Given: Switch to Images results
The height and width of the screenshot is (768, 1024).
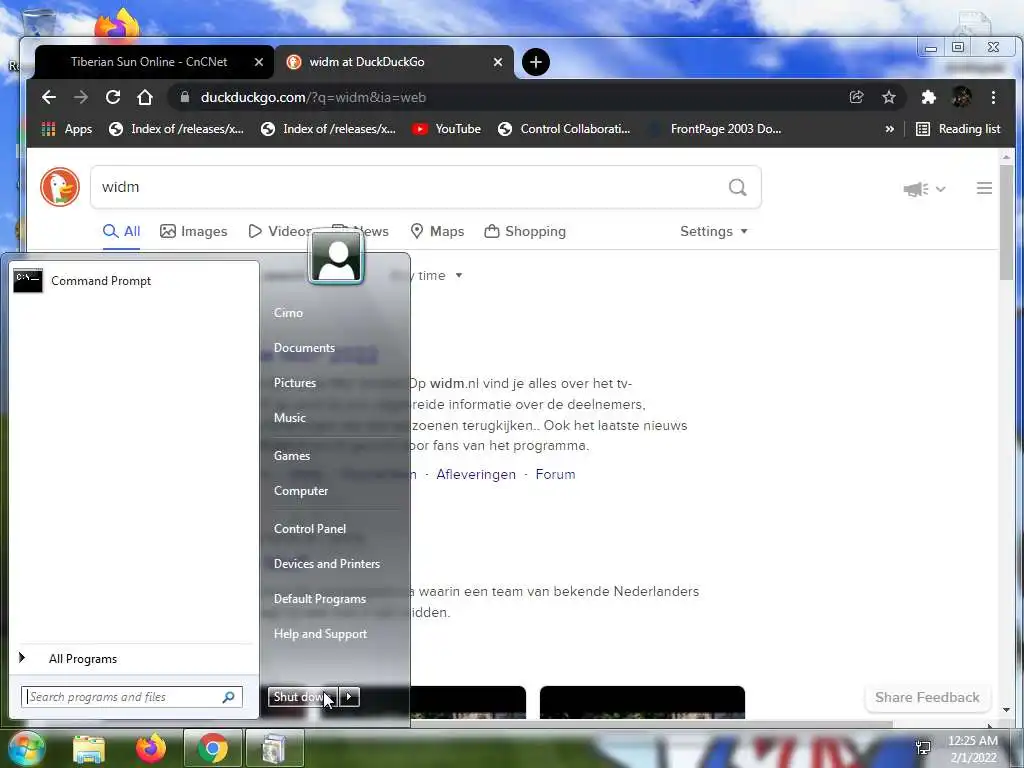Looking at the screenshot, I should (193, 231).
